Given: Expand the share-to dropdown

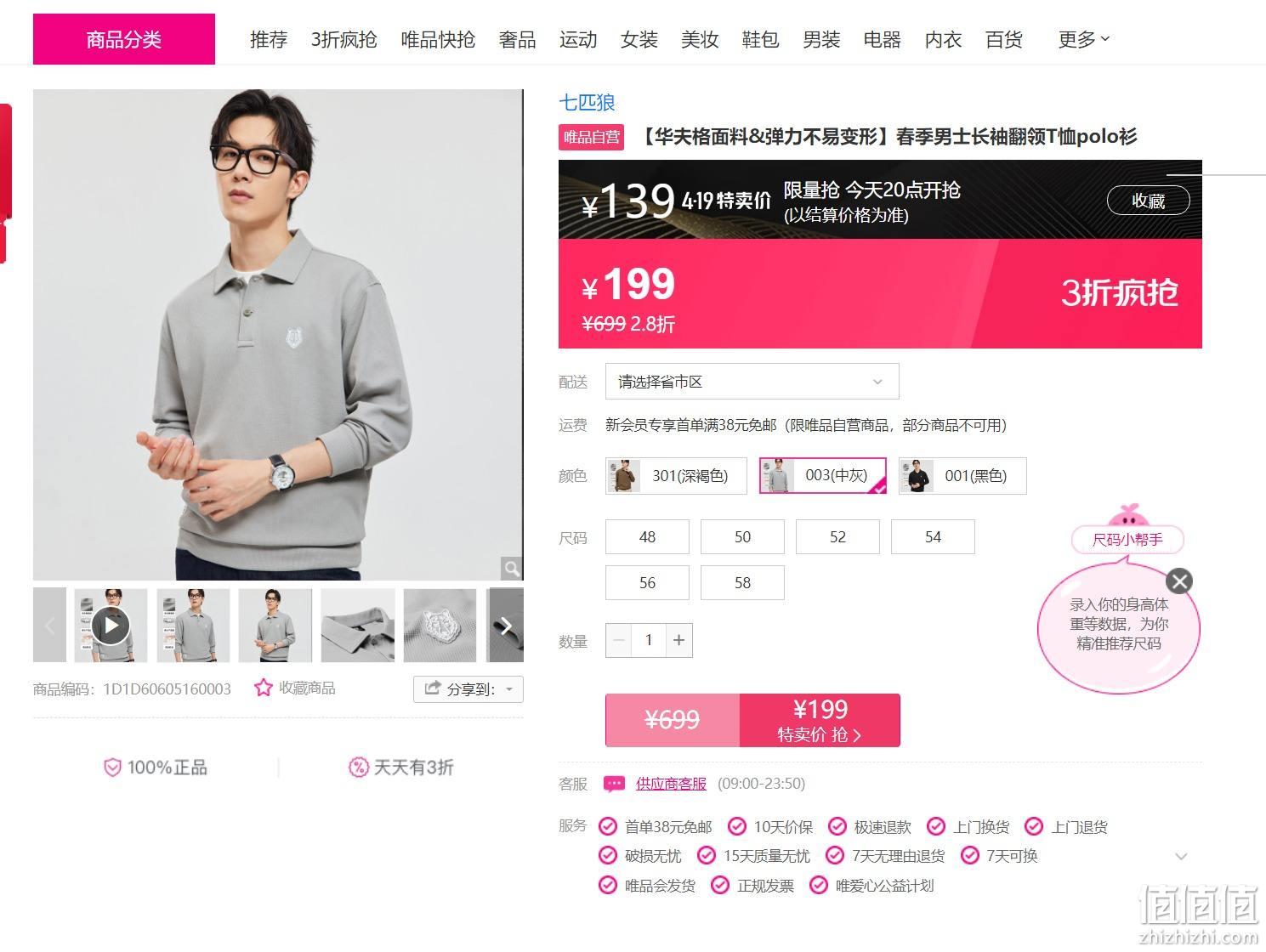Looking at the screenshot, I should 468,688.
